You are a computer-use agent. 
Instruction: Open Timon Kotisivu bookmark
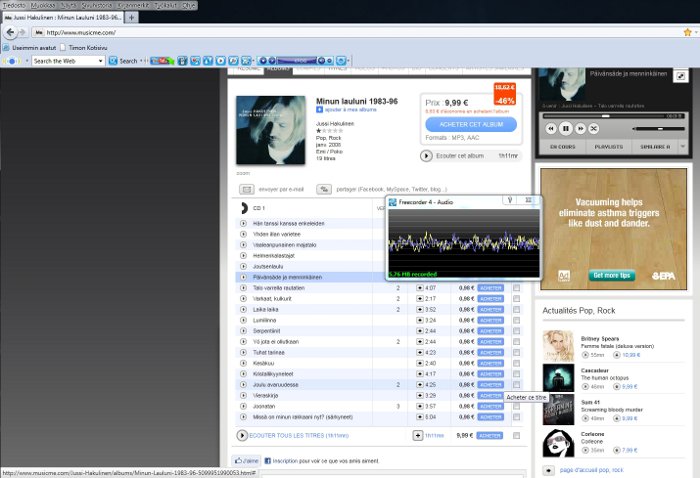[x=83, y=47]
